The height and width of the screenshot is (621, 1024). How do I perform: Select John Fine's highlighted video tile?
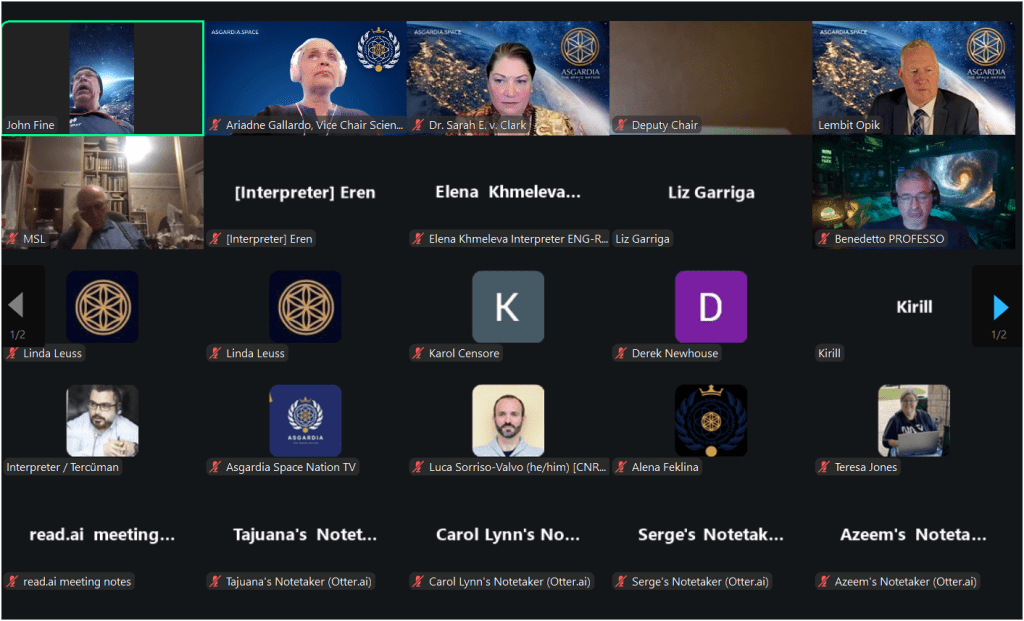coord(103,78)
